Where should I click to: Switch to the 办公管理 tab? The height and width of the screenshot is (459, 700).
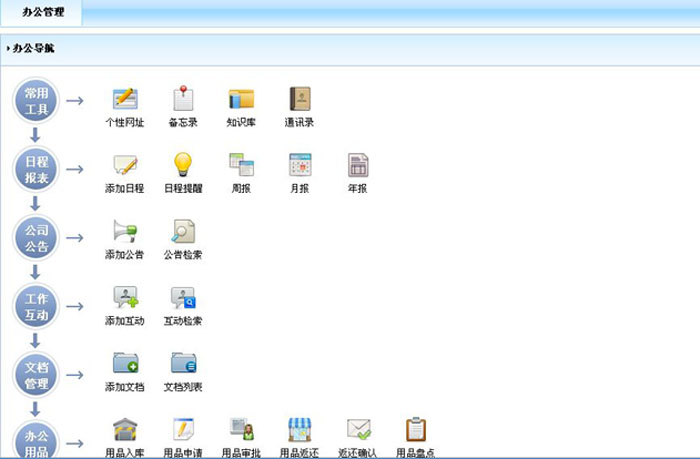tap(43, 13)
